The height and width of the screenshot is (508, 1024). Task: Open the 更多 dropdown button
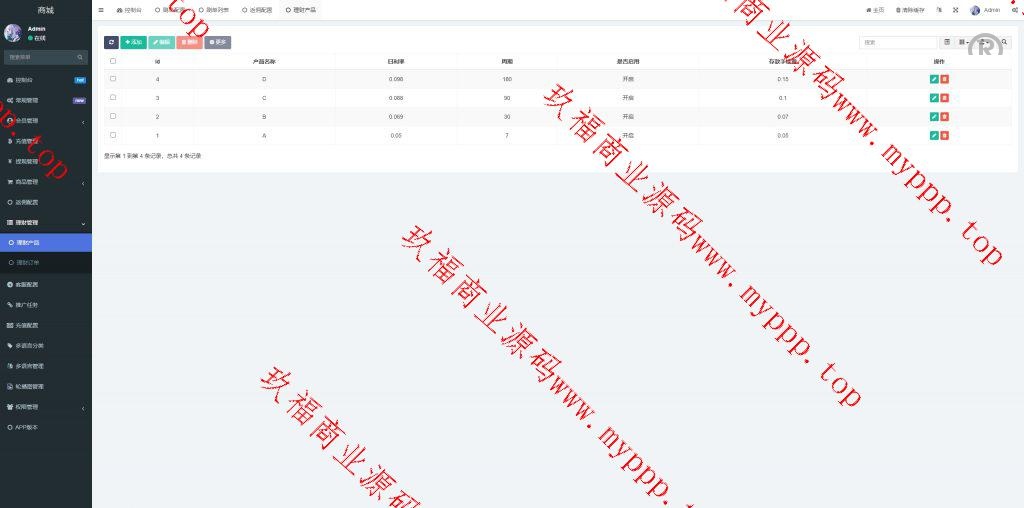click(x=218, y=42)
